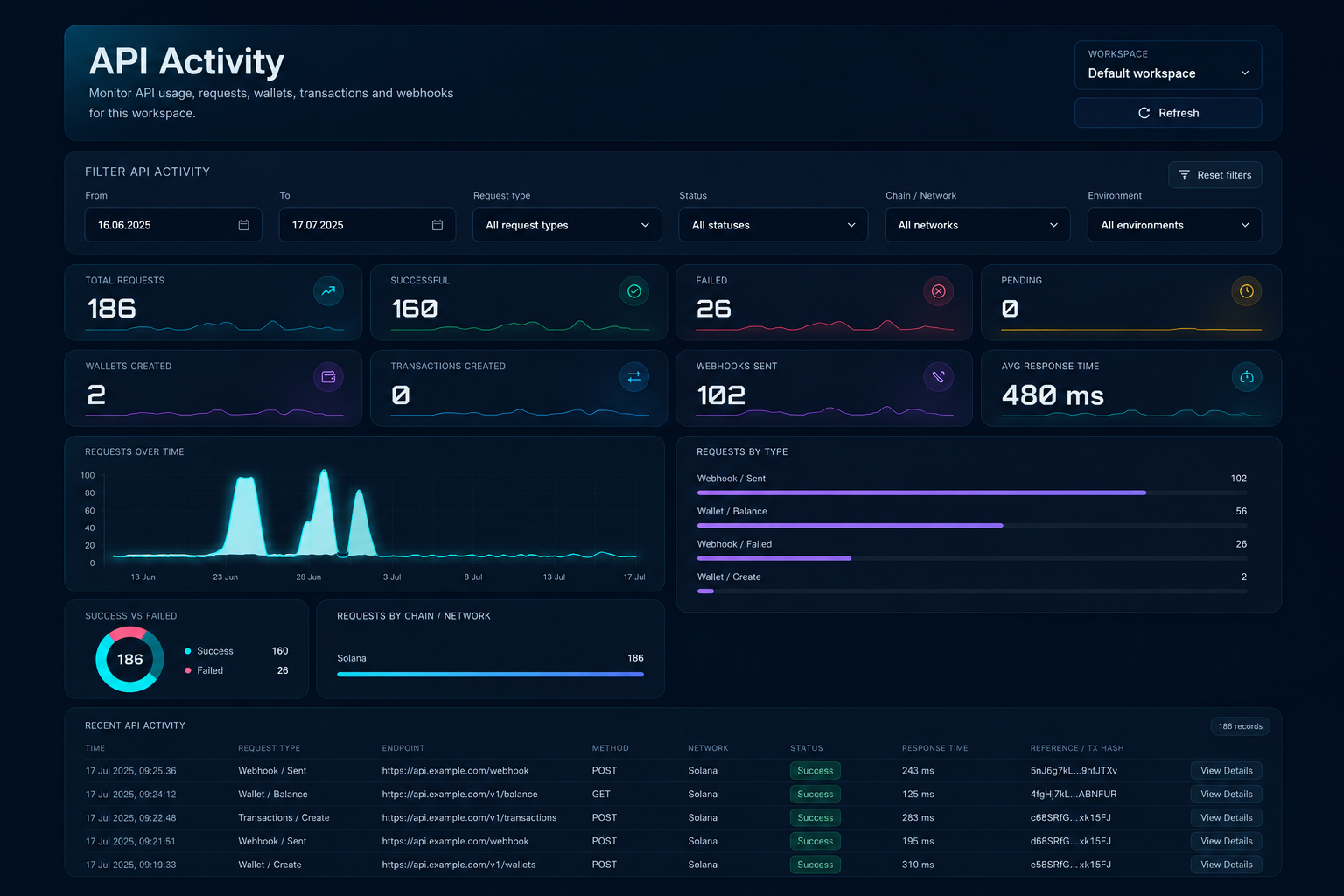Click the 283 ms response time

pos(918,818)
